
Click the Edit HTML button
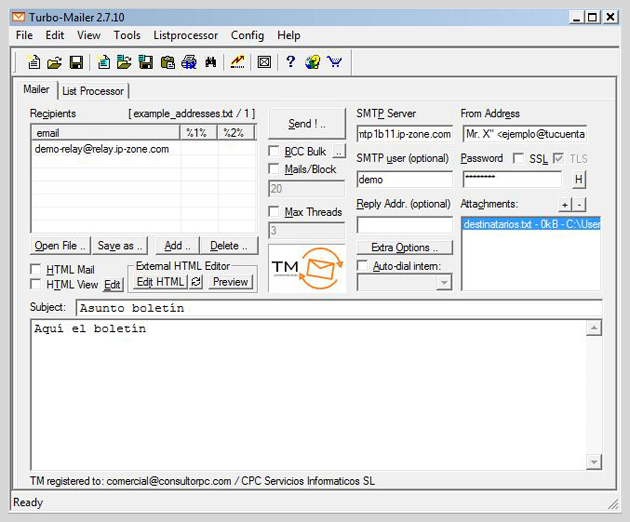161,282
